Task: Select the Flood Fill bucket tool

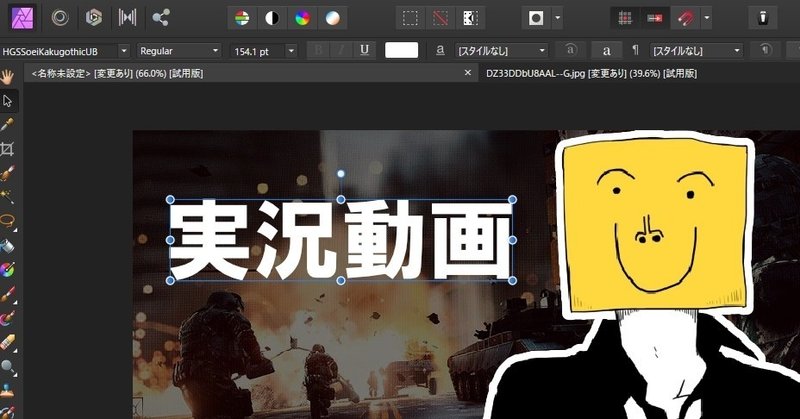Action: [x=7, y=246]
